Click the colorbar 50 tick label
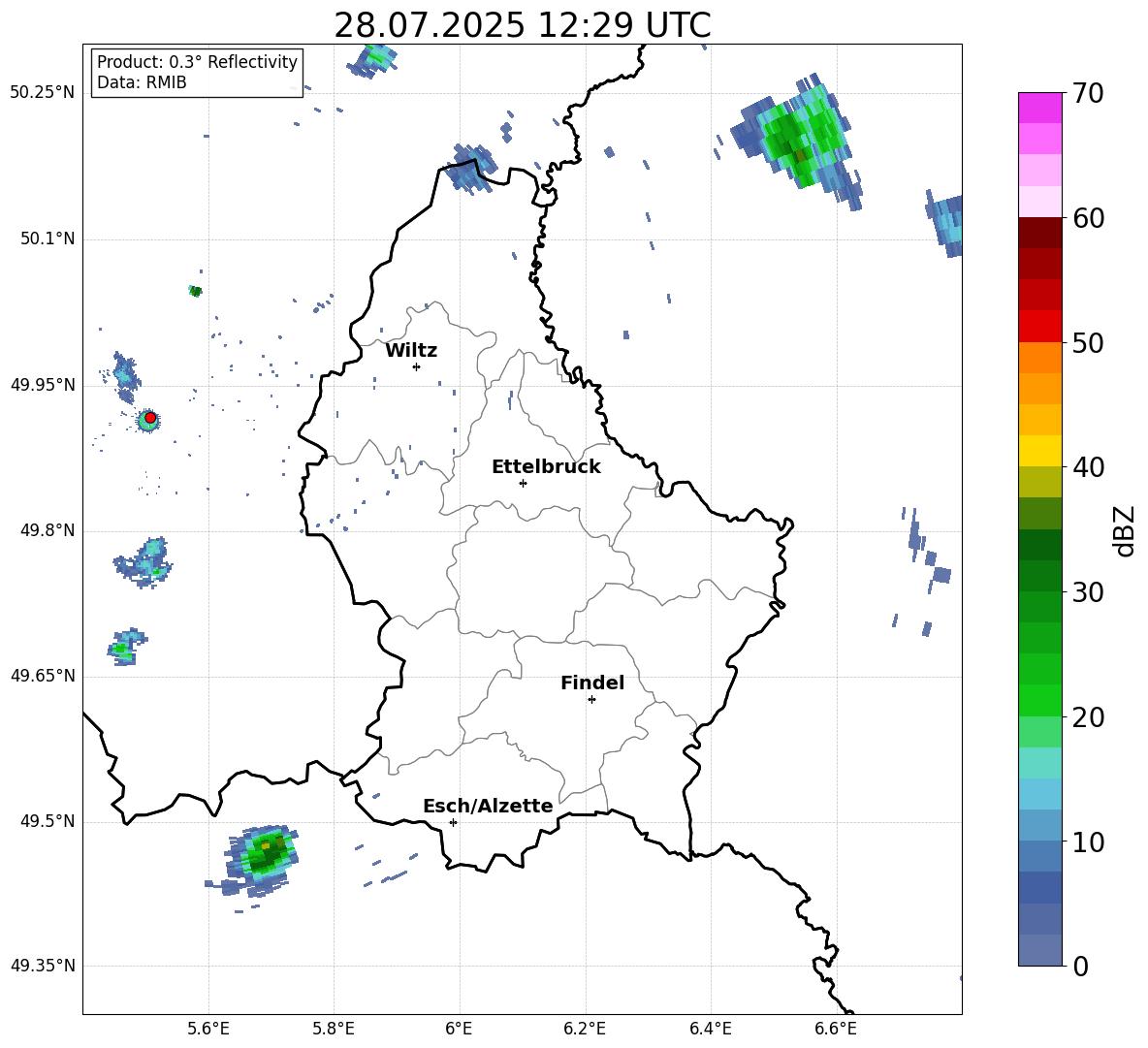The width and height of the screenshot is (1148, 1048). [1088, 343]
